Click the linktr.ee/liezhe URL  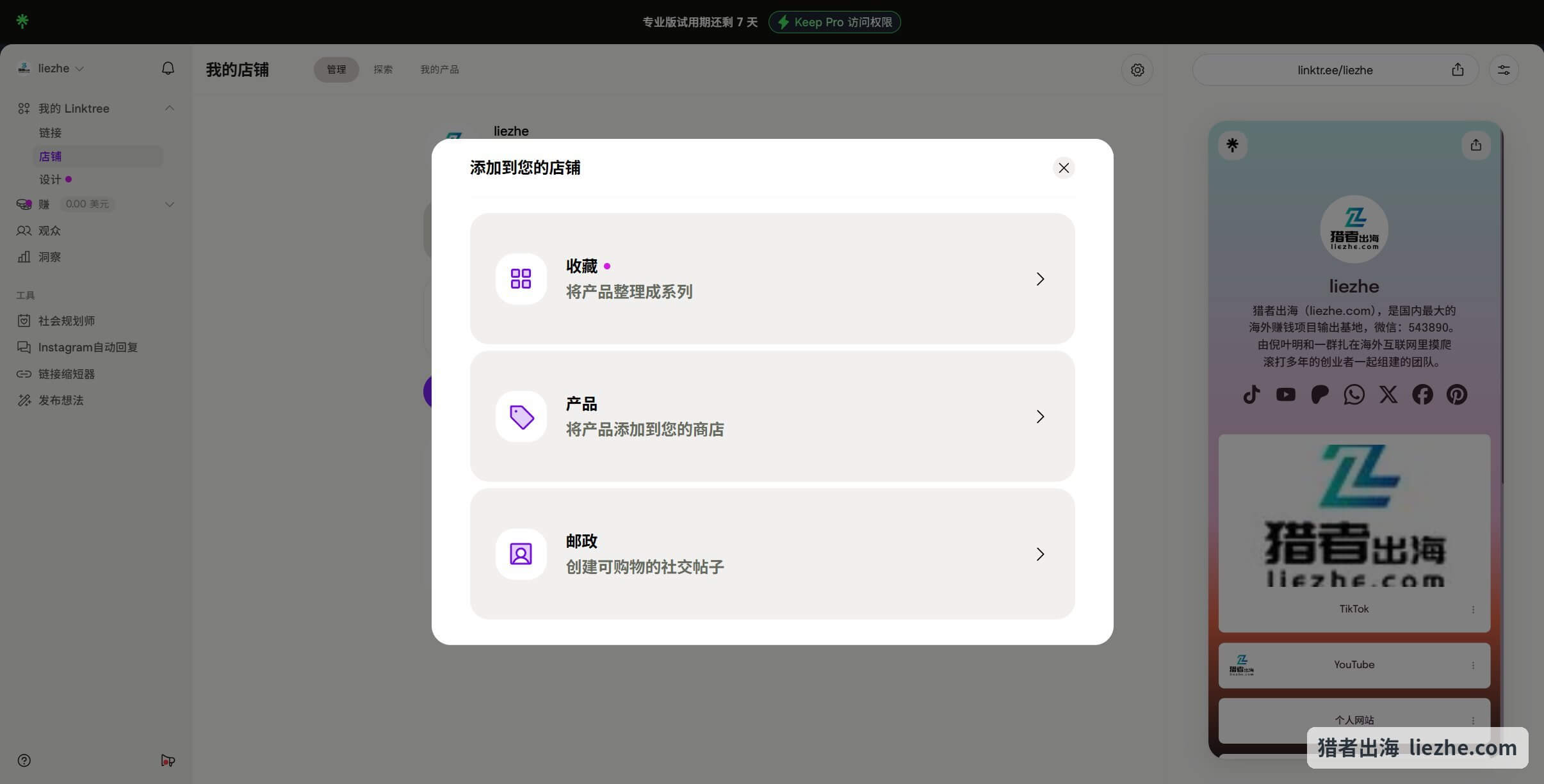click(1335, 70)
